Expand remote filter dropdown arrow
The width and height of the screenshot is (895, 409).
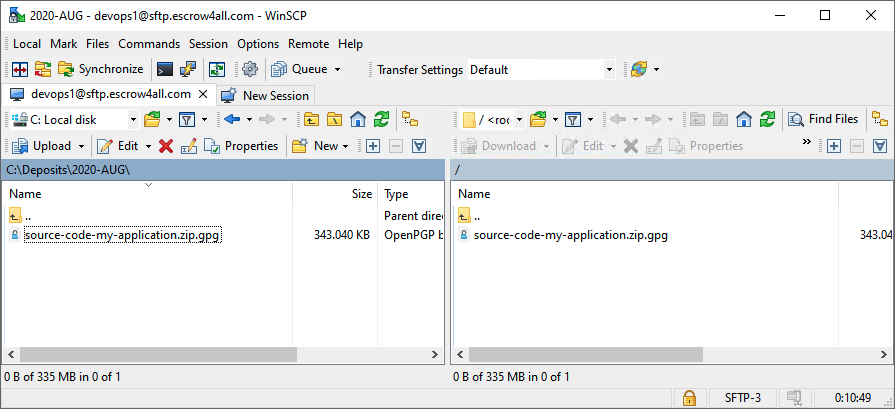(590, 119)
